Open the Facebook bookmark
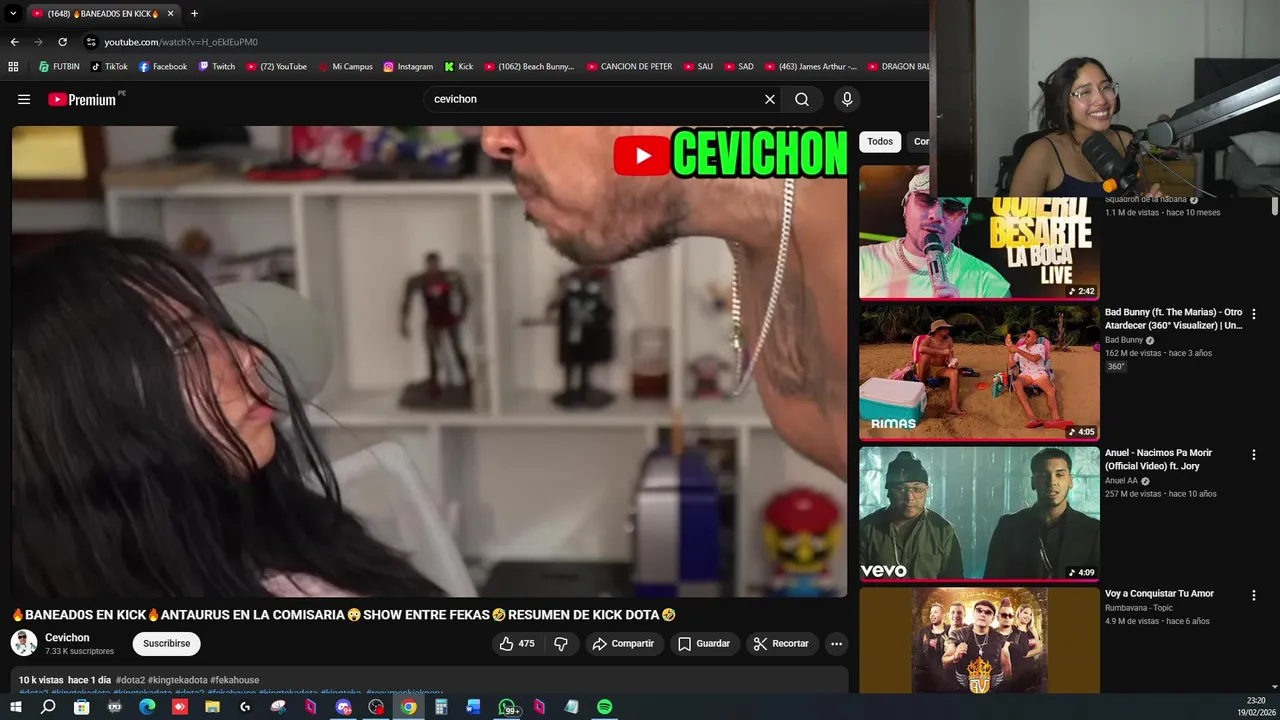 (x=163, y=67)
